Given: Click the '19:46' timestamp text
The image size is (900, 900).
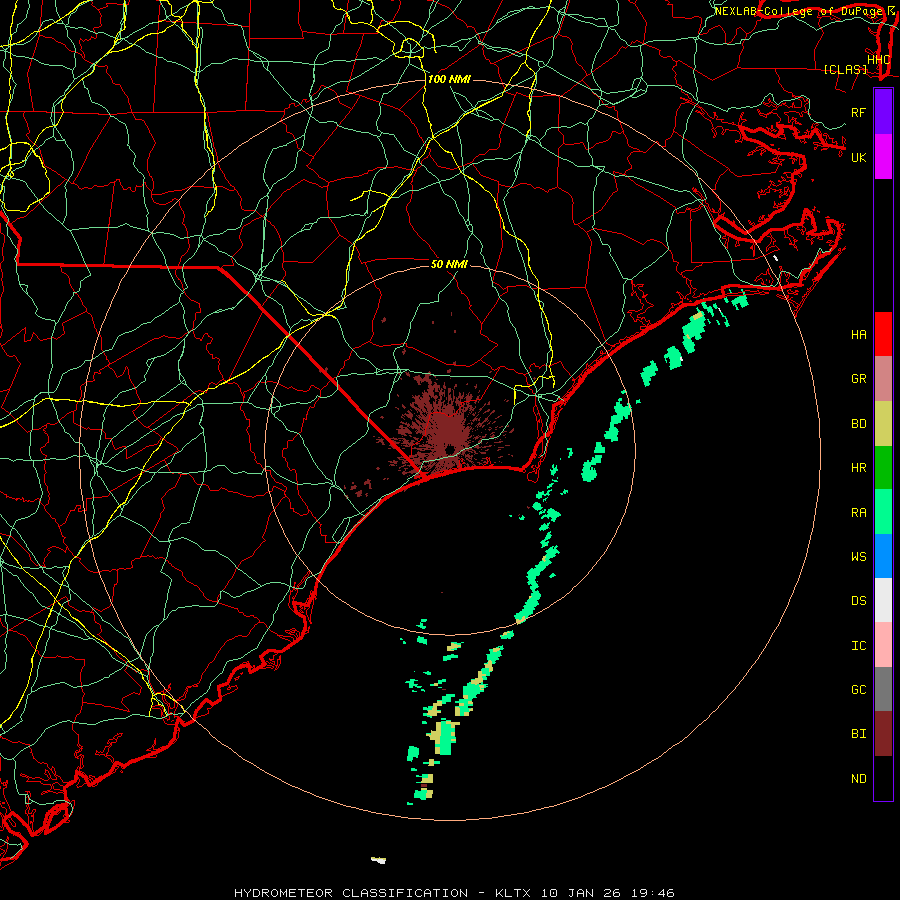Looking at the screenshot, I should click(651, 893).
